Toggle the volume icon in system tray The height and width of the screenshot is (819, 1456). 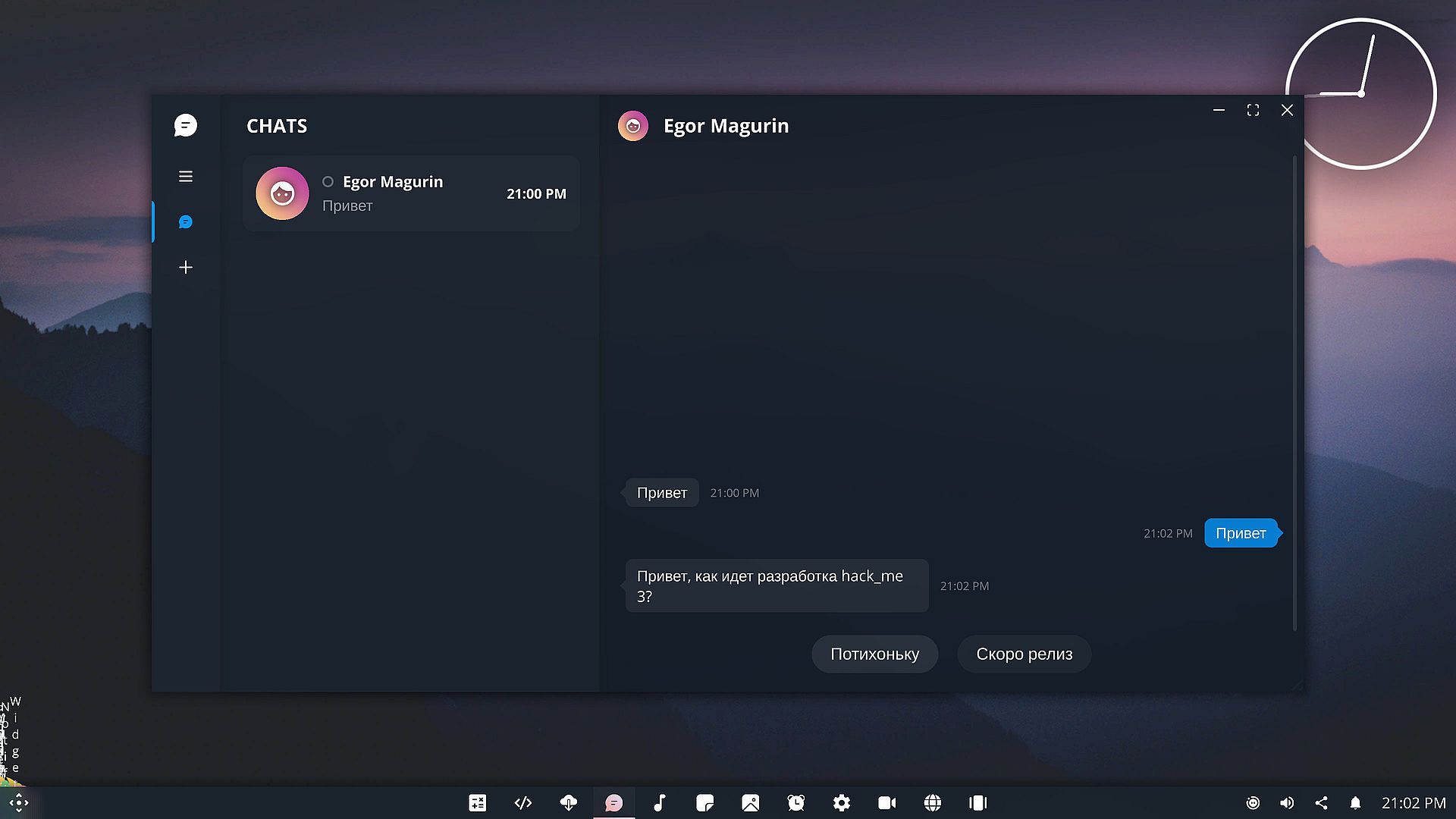(1287, 803)
